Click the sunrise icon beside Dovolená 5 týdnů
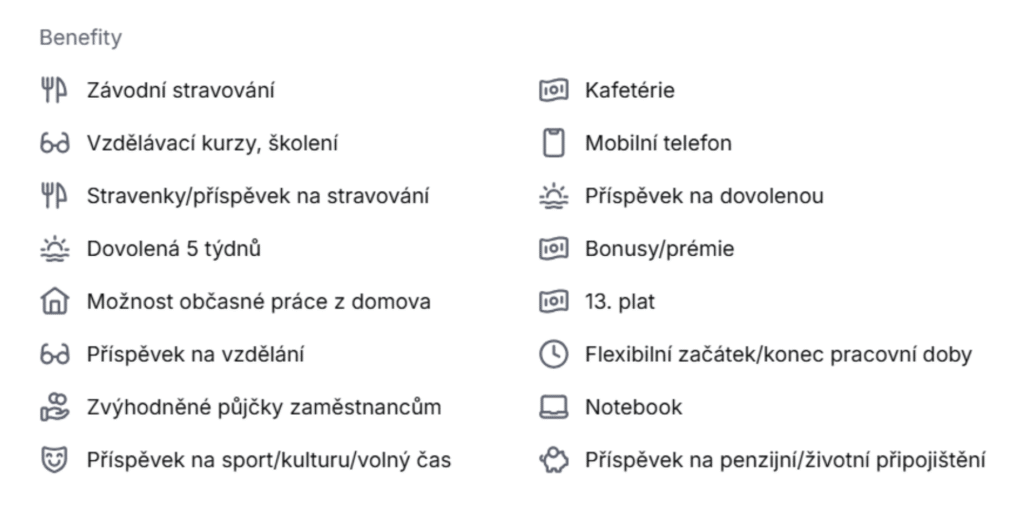This screenshot has width=1024, height=507. tap(53, 249)
